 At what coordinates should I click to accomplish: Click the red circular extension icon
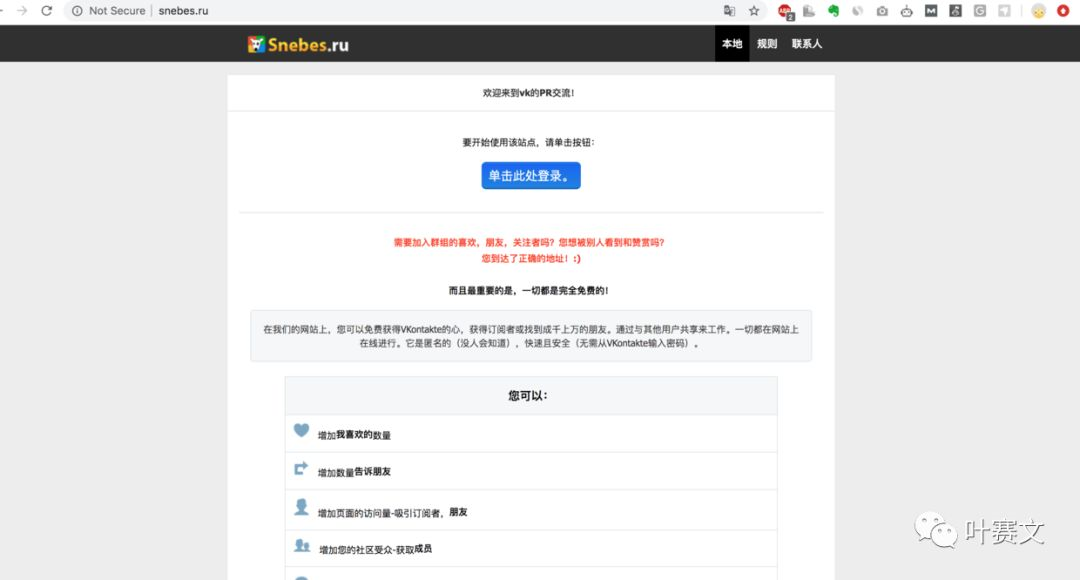point(1062,11)
